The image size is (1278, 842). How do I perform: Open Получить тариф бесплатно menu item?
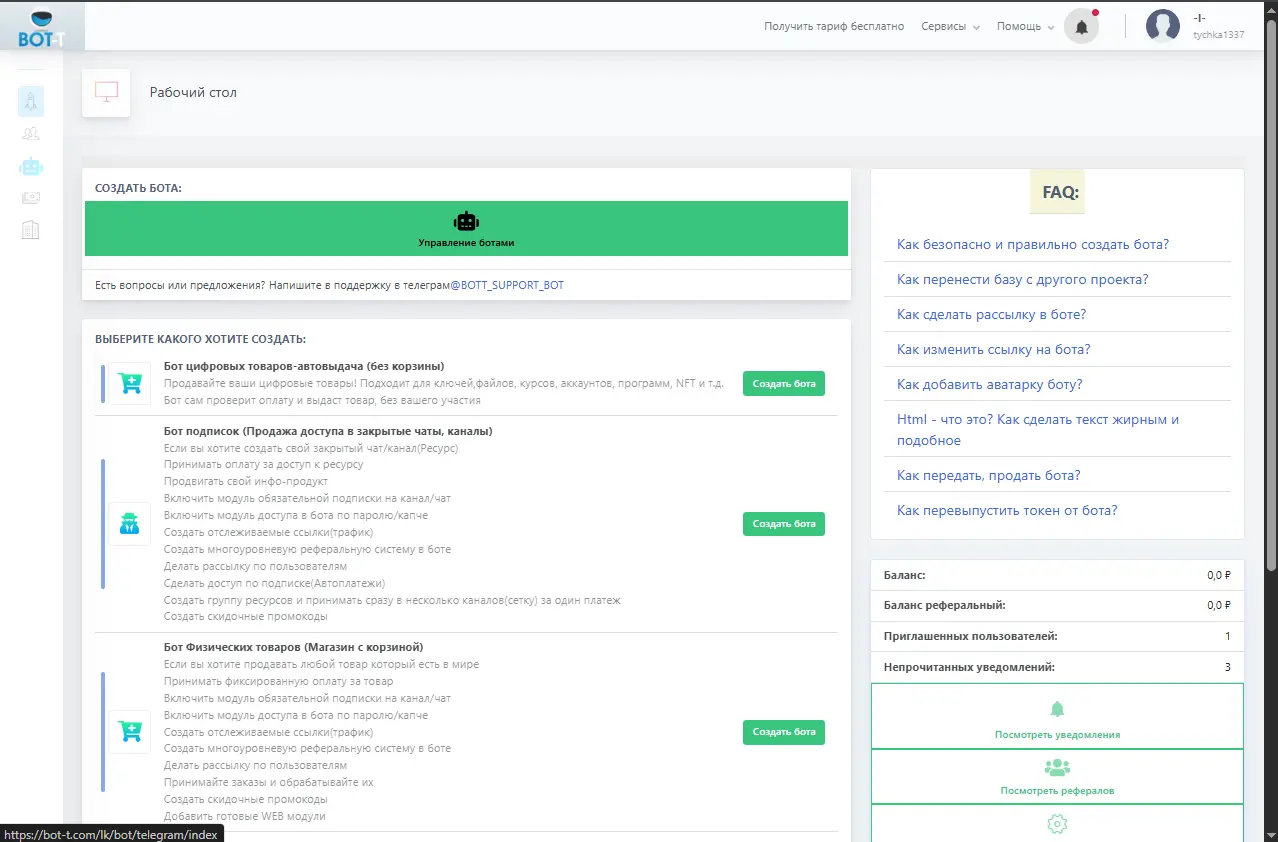click(834, 27)
